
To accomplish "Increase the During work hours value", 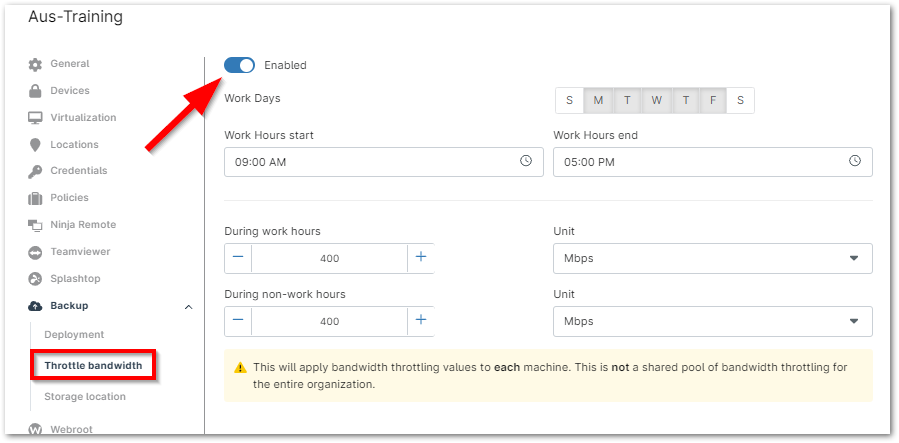I will coord(421,258).
